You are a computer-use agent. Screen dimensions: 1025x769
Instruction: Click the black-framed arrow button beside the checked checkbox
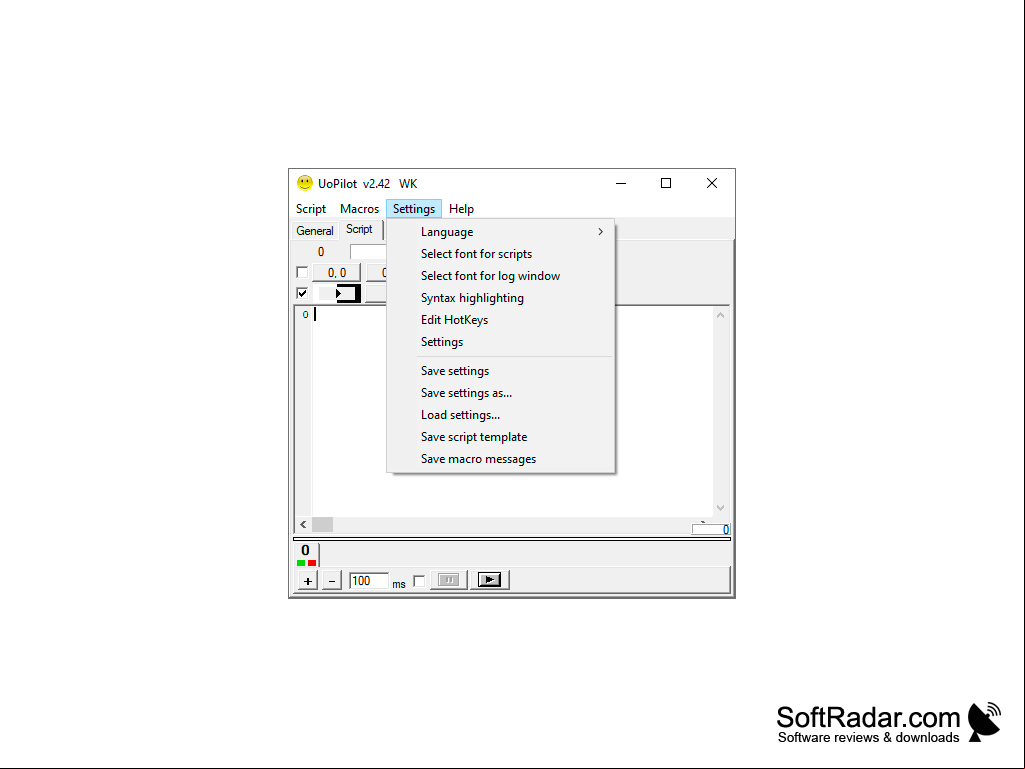[348, 294]
